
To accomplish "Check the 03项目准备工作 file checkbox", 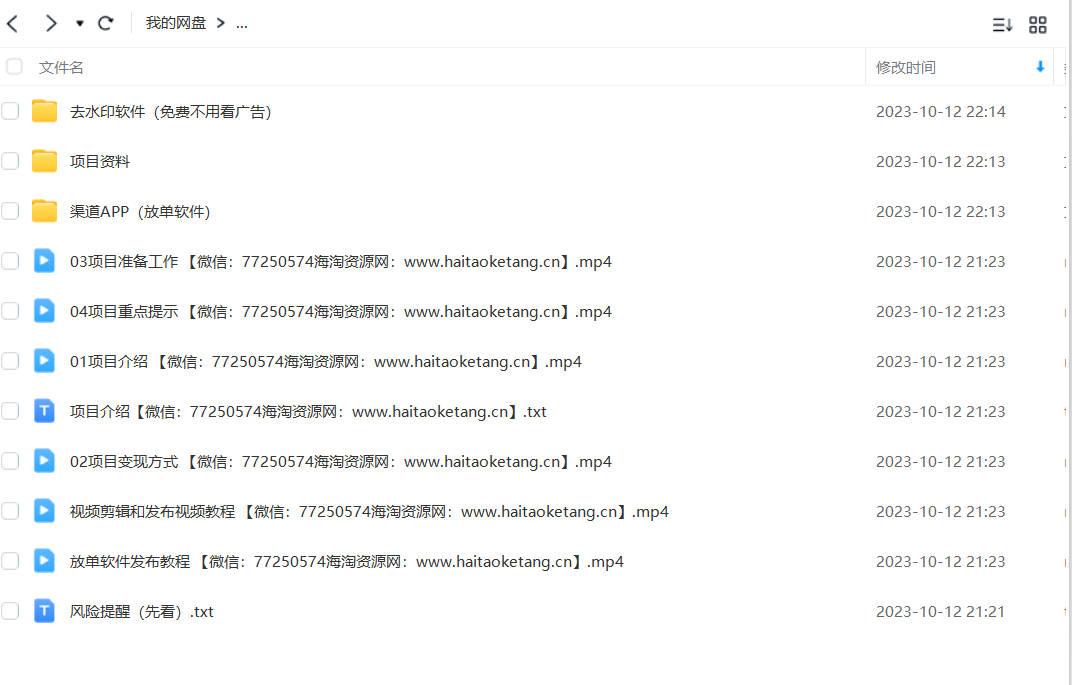I will tap(10, 260).
